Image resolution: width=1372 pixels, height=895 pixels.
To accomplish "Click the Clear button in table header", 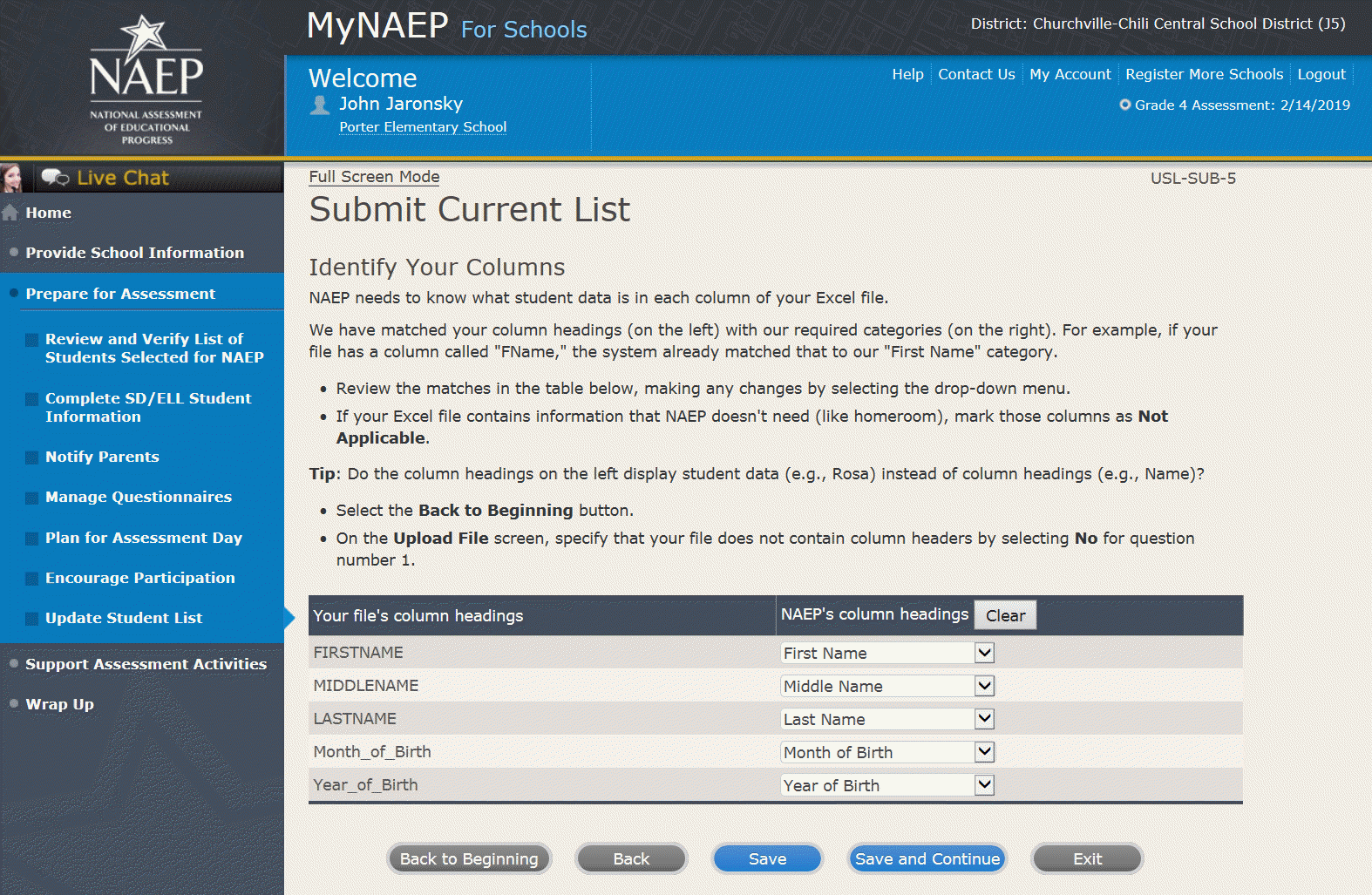I will 1005,615.
